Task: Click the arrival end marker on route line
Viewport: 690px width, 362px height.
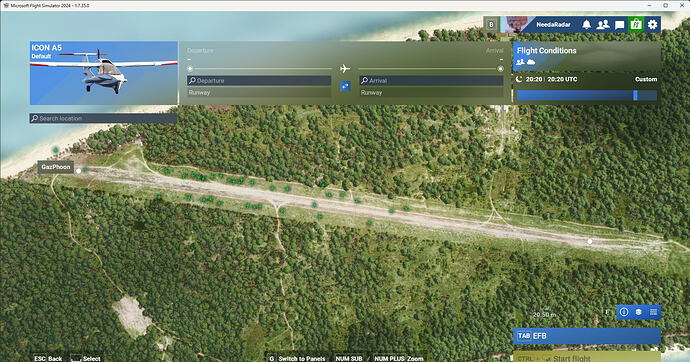Action: tap(500, 69)
